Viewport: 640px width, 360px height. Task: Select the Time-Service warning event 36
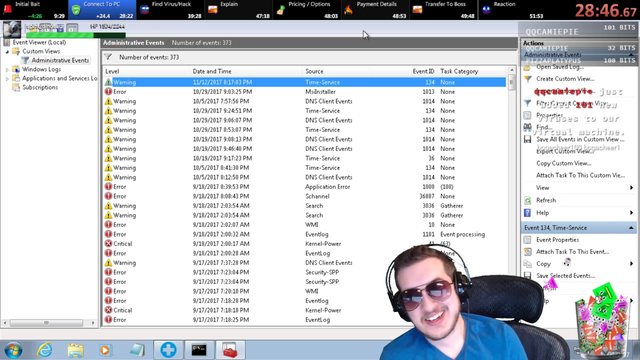pyautogui.click(x=304, y=158)
